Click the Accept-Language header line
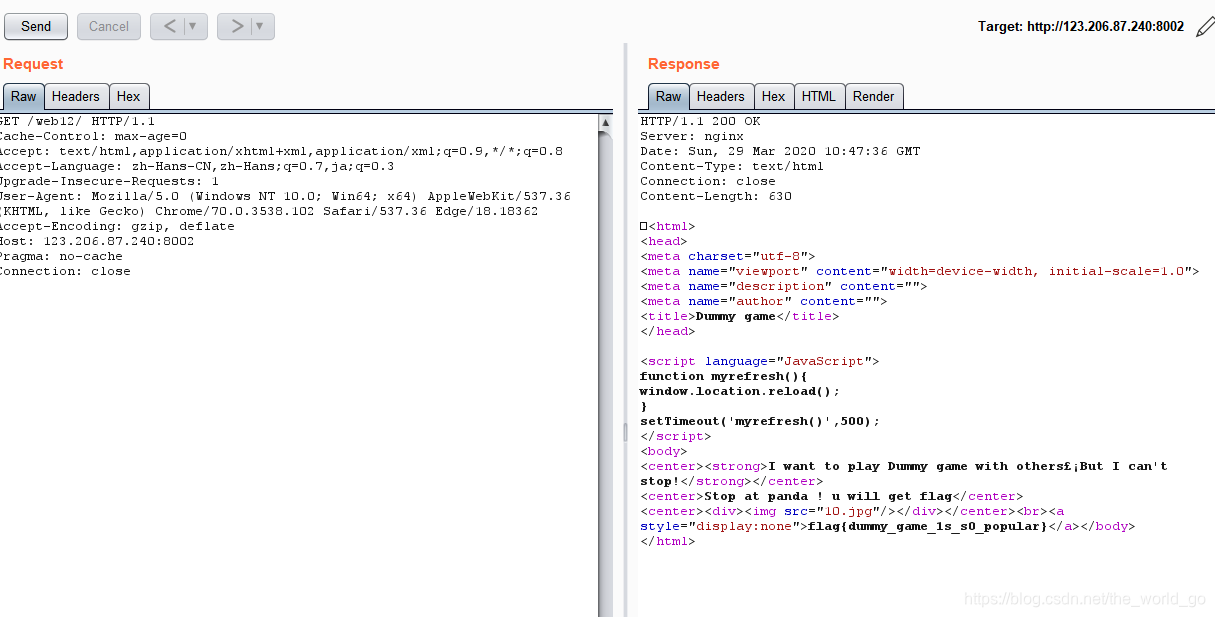 (x=197, y=166)
